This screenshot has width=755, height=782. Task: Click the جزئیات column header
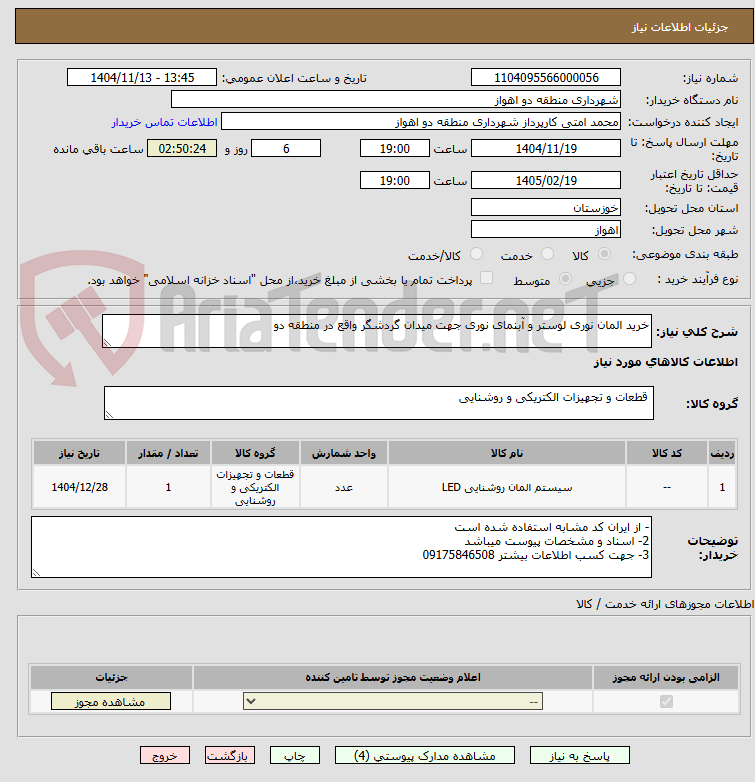(x=111, y=677)
